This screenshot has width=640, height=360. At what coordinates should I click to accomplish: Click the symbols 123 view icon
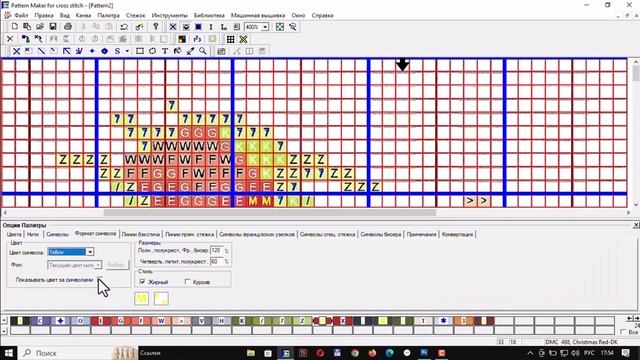coord(197,39)
